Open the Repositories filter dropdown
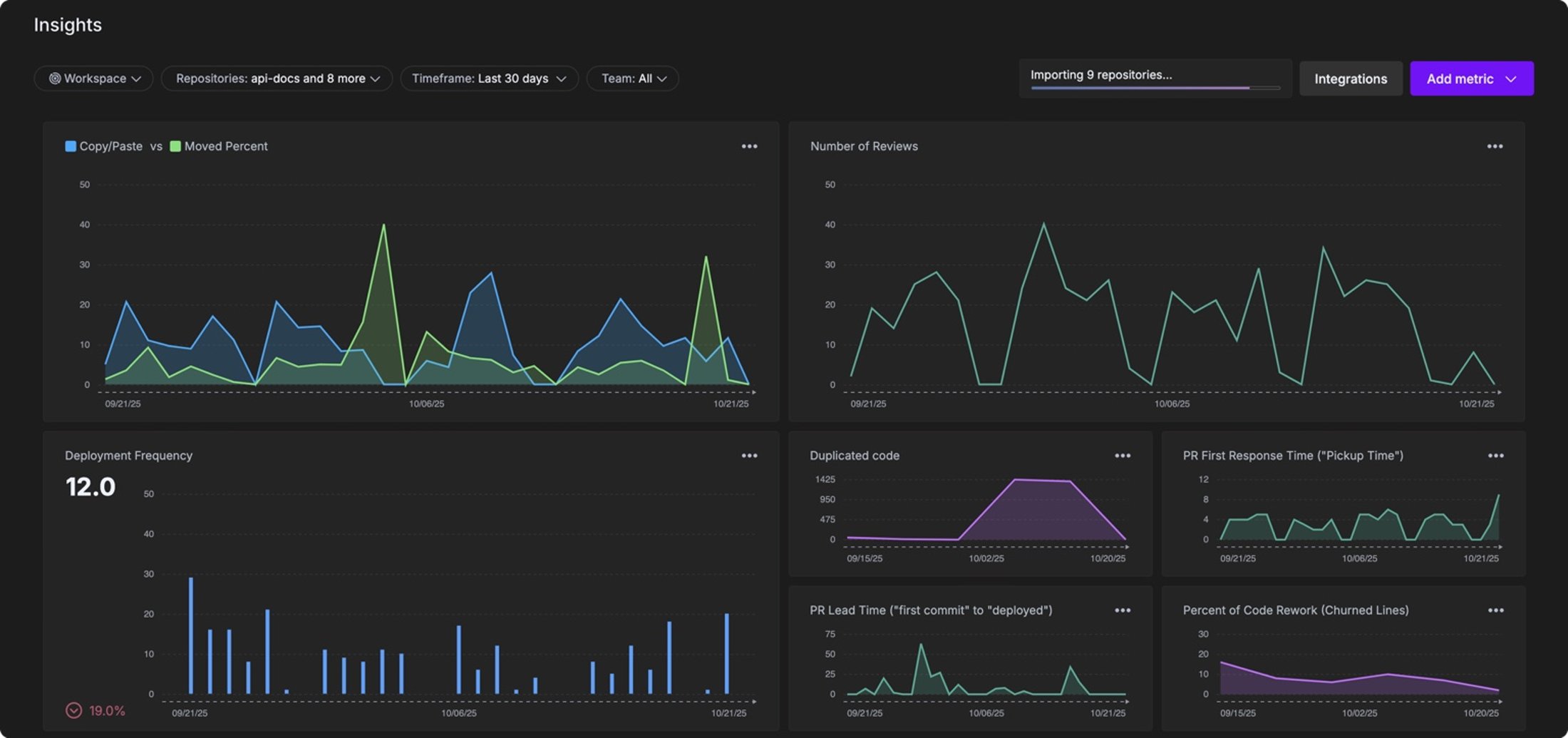Viewport: 1568px width, 738px height. pos(277,78)
